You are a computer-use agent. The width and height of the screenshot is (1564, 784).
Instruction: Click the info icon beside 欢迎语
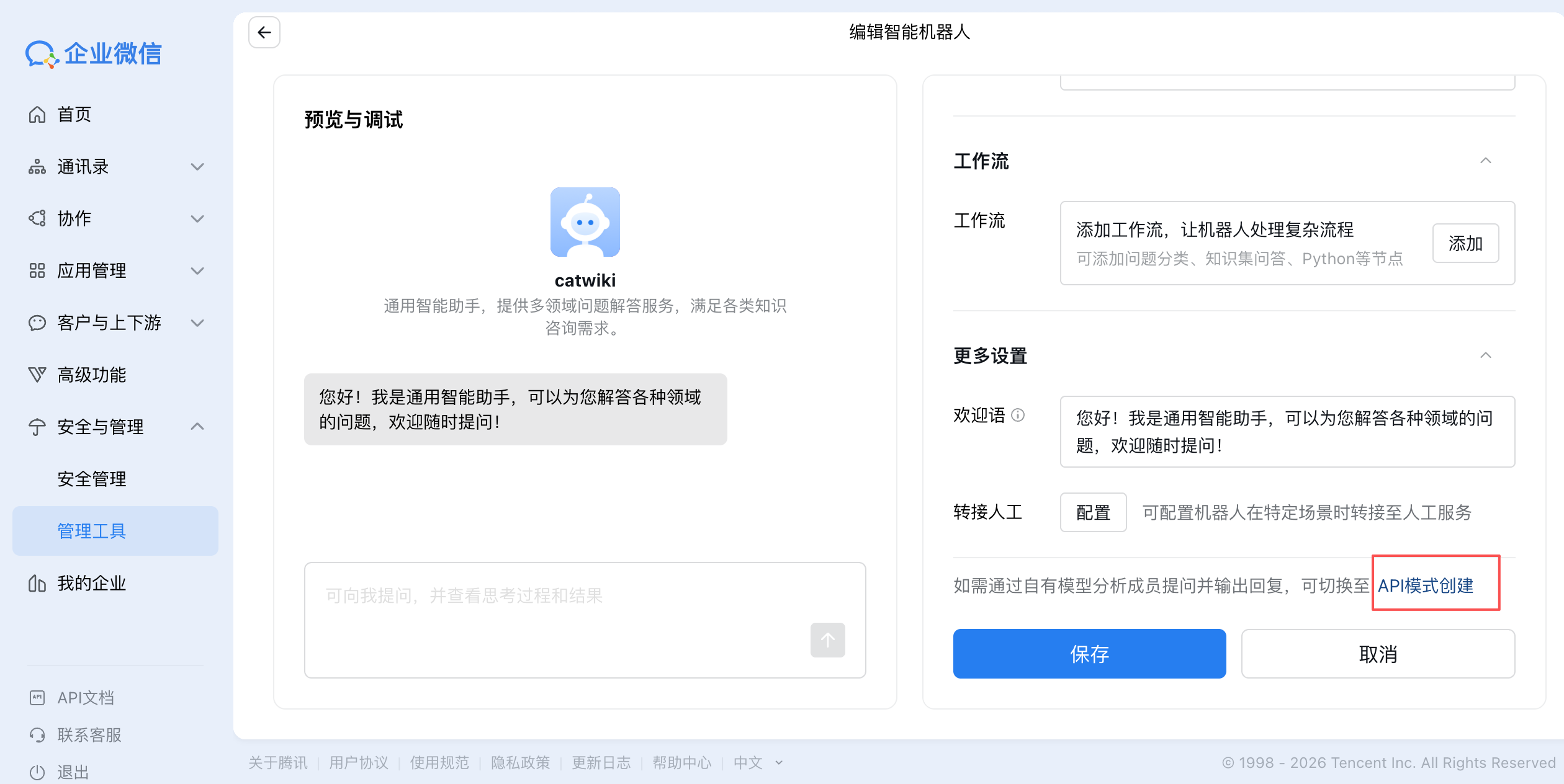(x=1018, y=415)
